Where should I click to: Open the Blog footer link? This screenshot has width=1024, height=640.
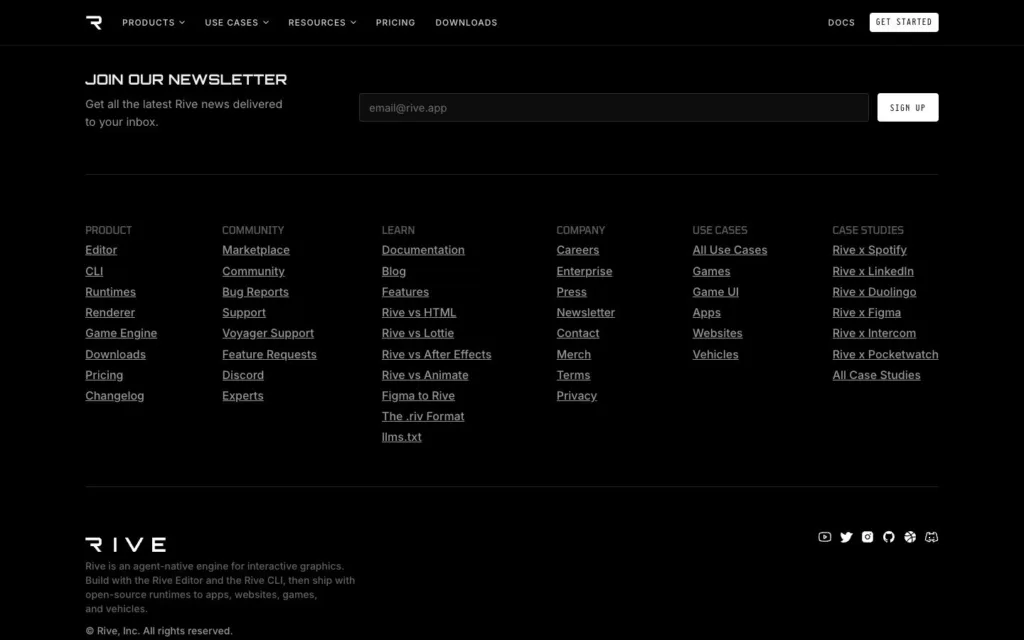(394, 271)
